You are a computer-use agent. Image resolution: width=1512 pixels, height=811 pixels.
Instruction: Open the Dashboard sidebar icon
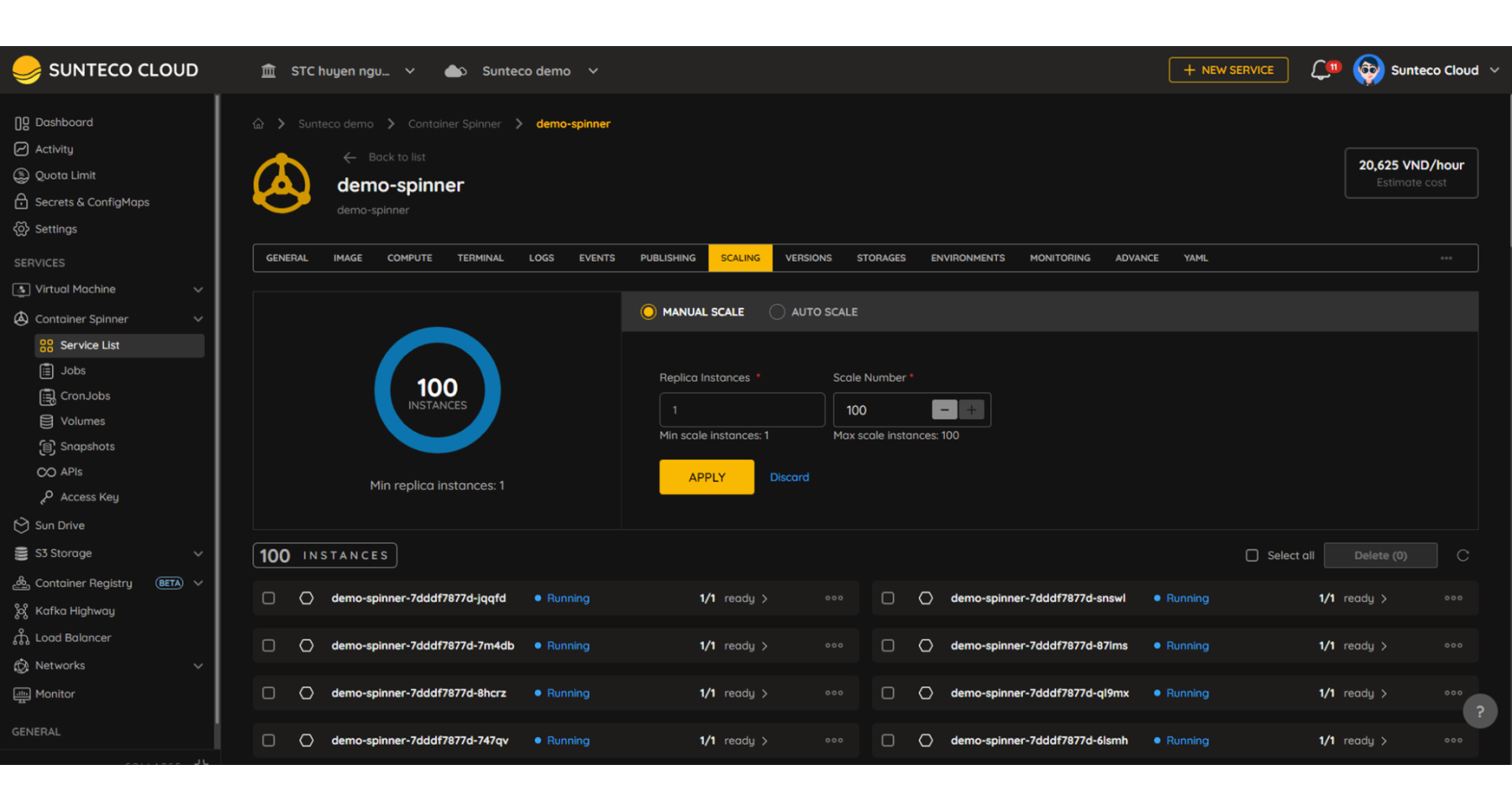click(x=22, y=123)
